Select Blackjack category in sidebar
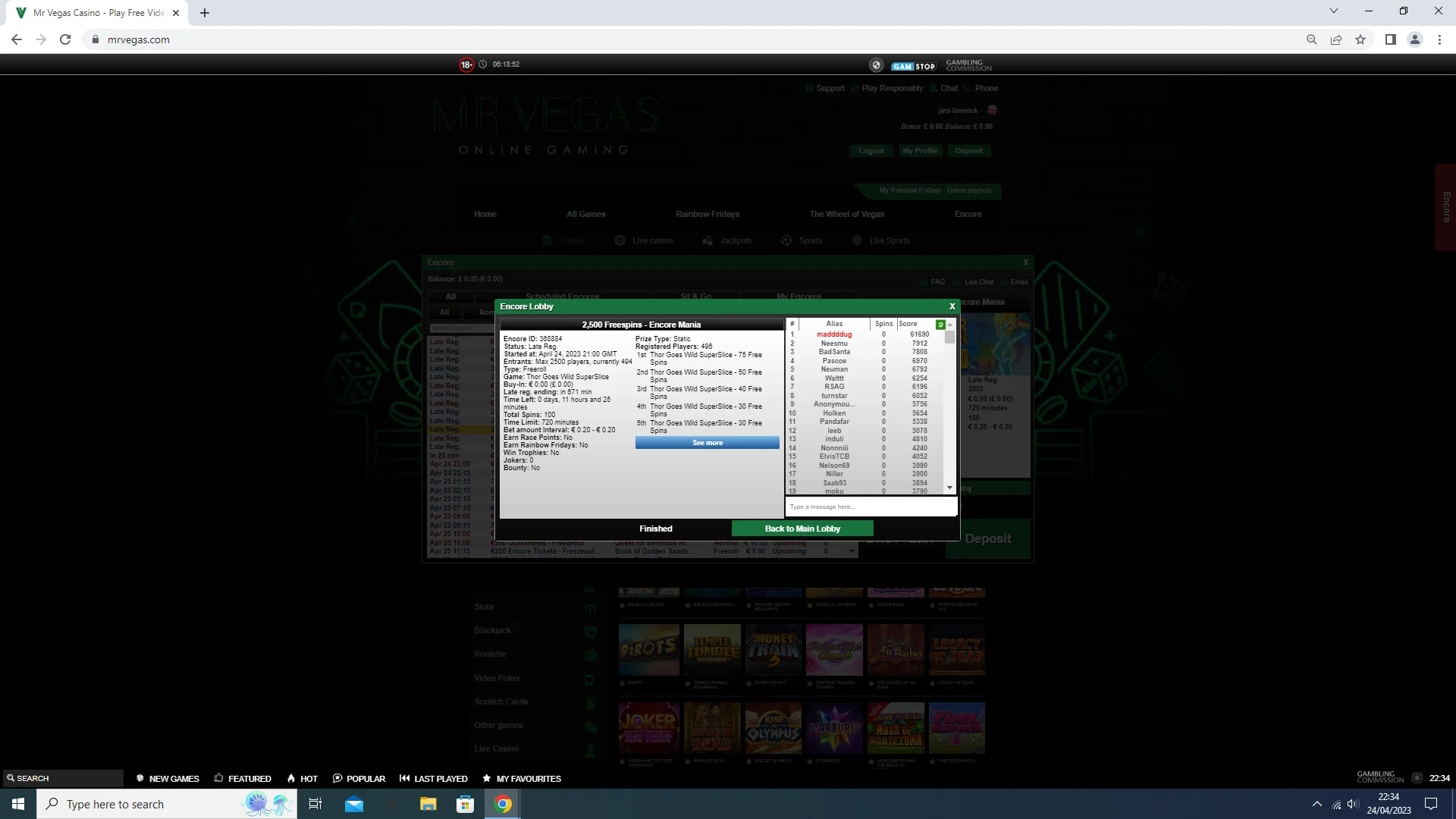 [492, 630]
